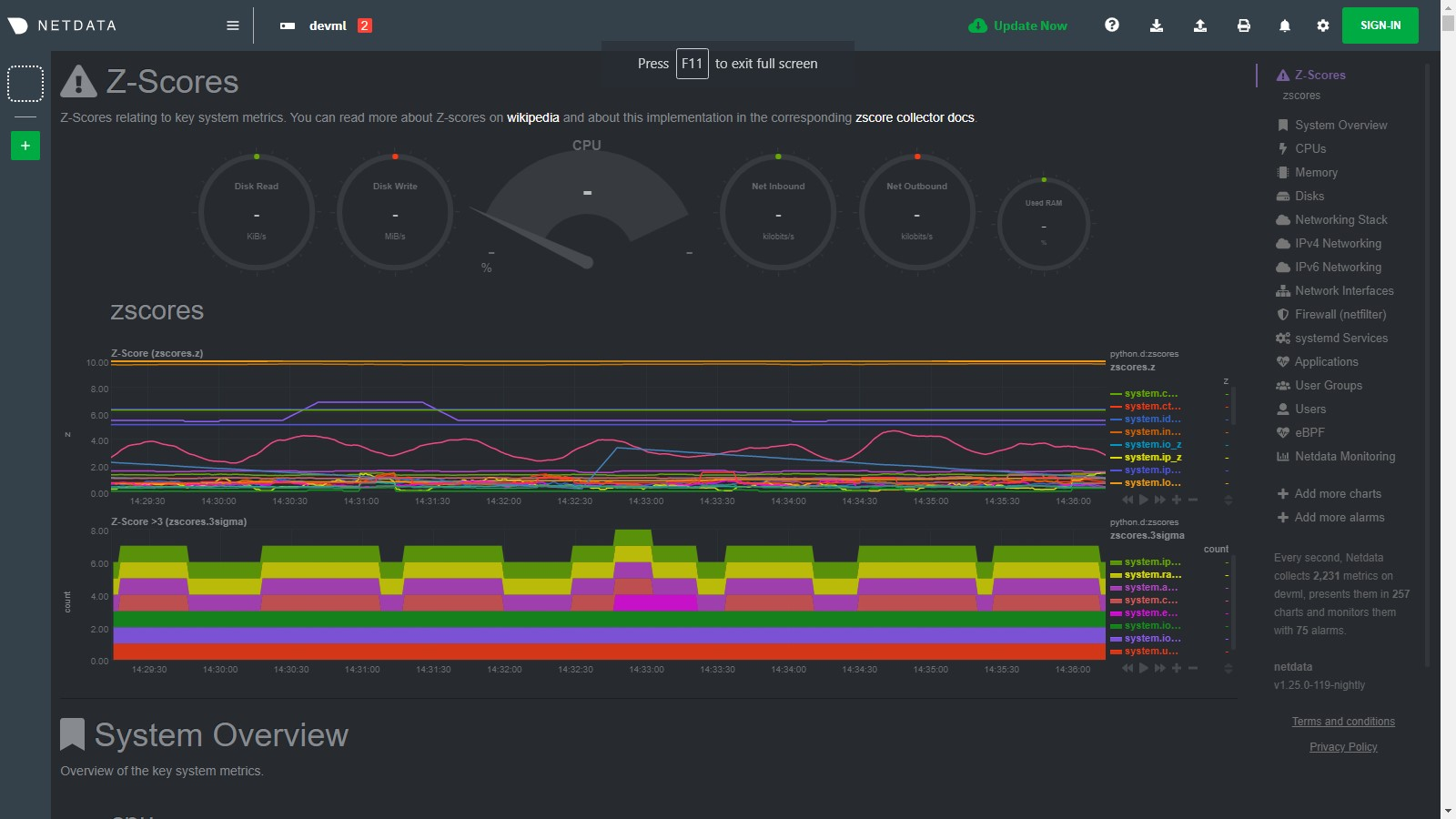Image resolution: width=1456 pixels, height=819 pixels.
Task: Toggle system.ra... dimension in 3sigma legend
Action: (1152, 575)
